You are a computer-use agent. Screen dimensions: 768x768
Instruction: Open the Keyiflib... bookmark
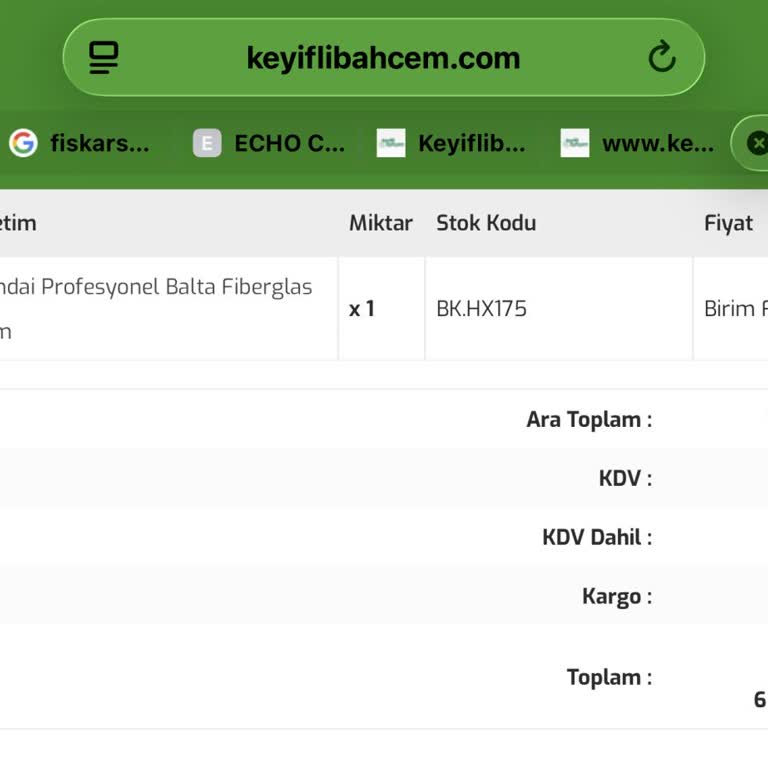[x=451, y=143]
